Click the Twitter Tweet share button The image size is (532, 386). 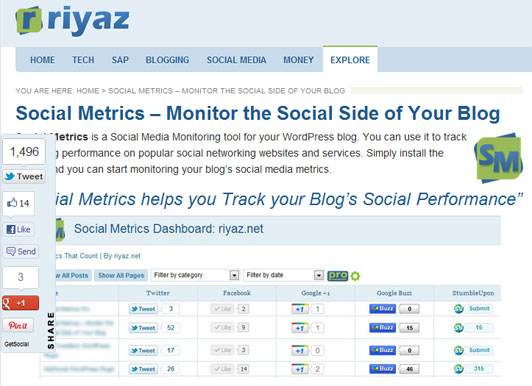[24, 177]
